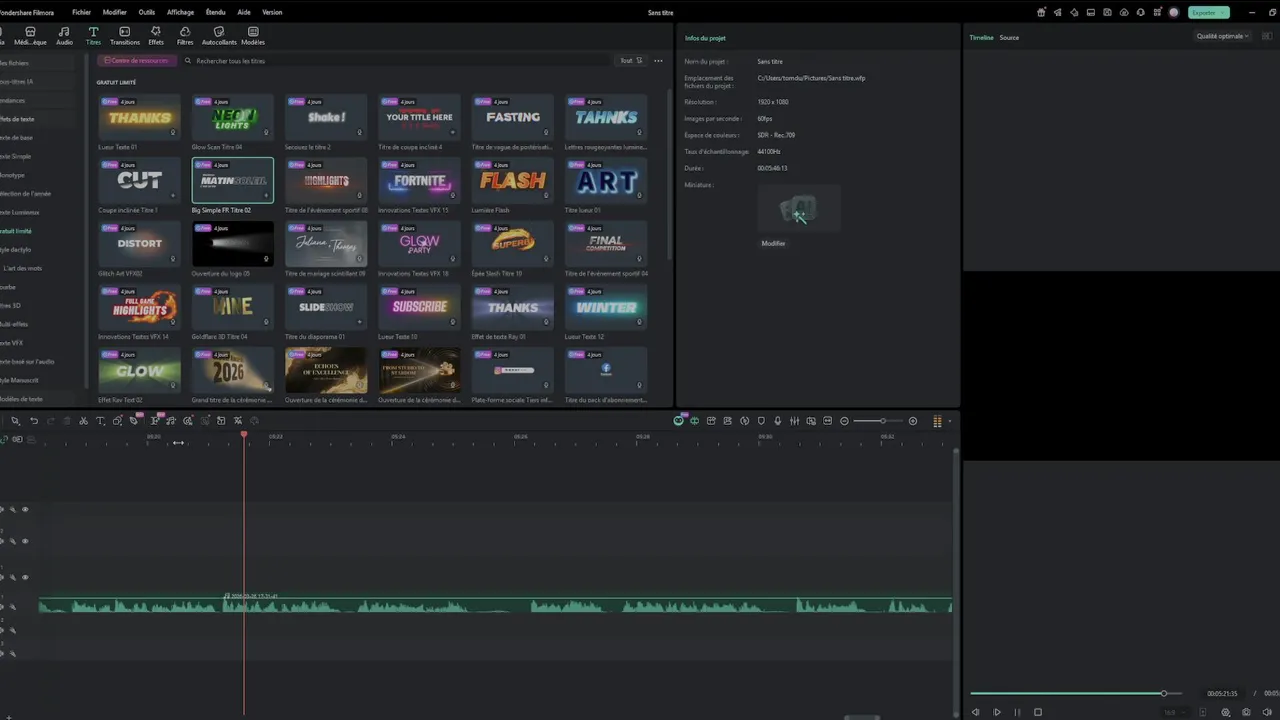Click the link tracks icon left of ruler

click(4, 439)
